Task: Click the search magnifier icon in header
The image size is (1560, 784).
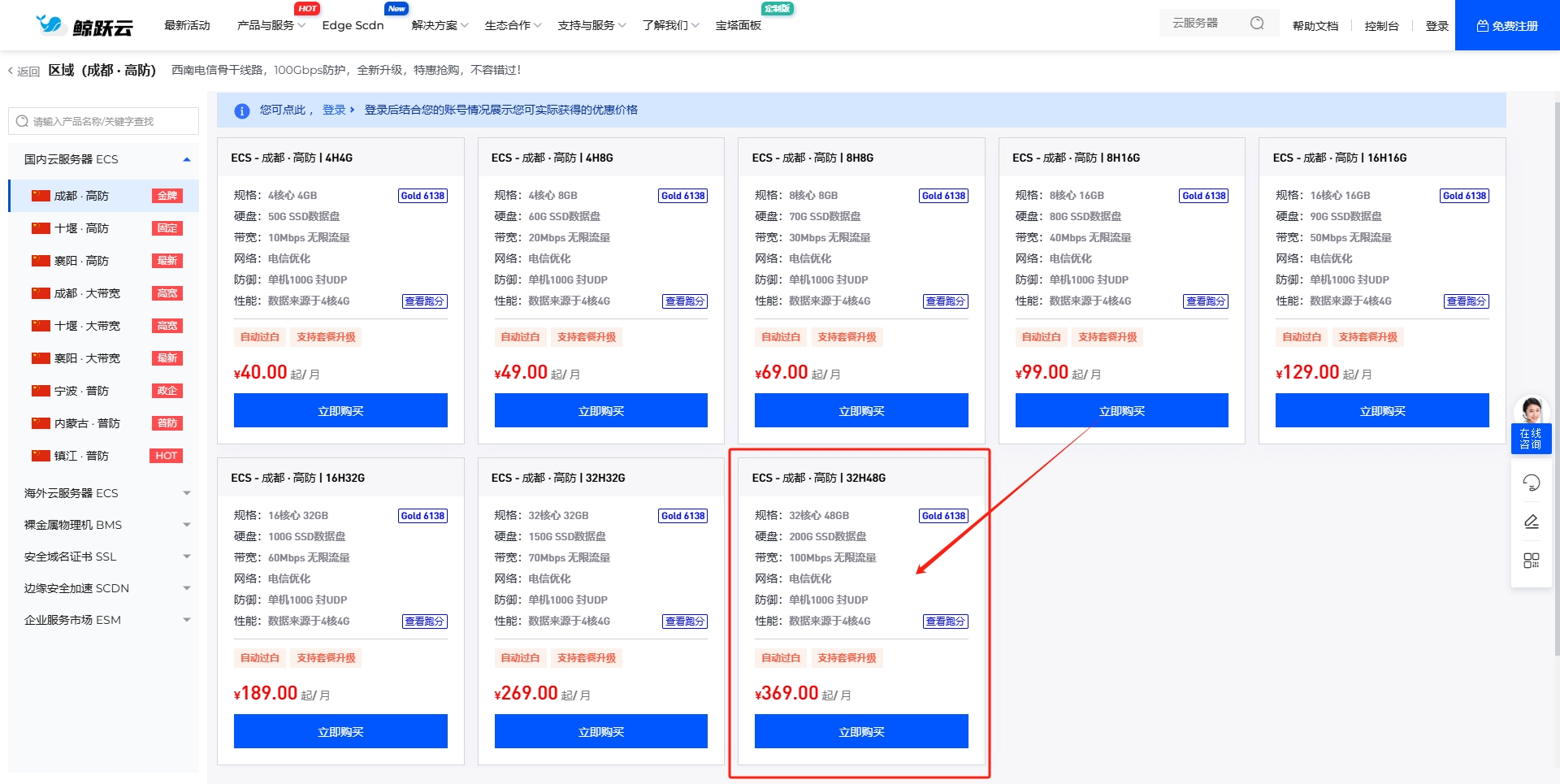Action: [1257, 23]
